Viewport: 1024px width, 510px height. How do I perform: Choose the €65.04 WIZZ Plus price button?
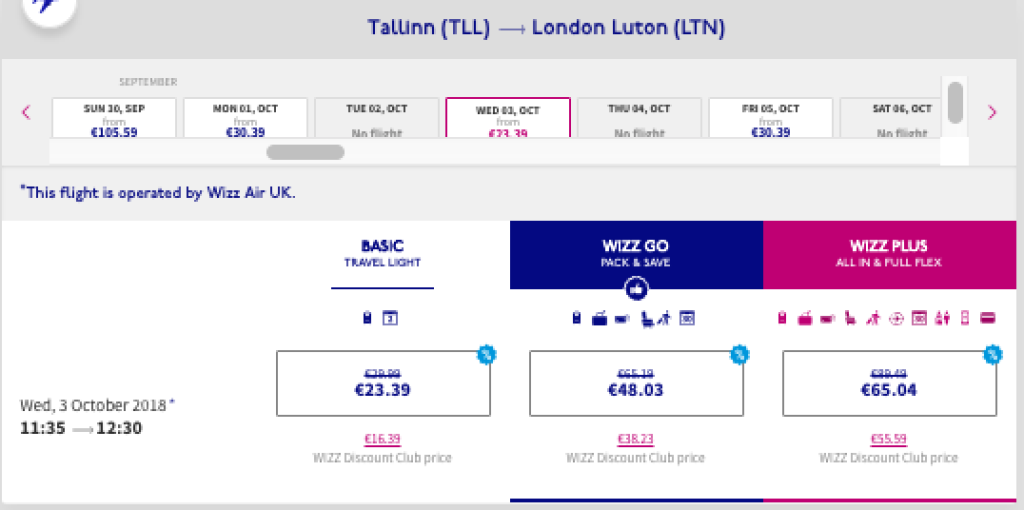[x=889, y=383]
